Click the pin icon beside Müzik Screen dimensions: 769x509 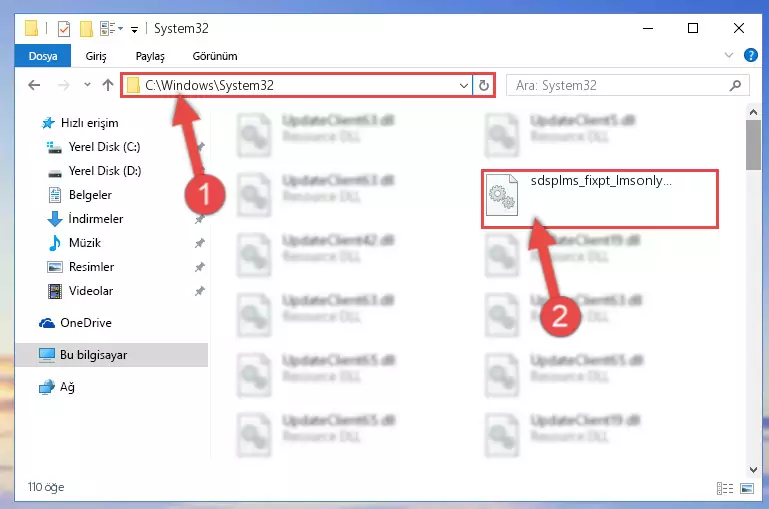tap(200, 243)
